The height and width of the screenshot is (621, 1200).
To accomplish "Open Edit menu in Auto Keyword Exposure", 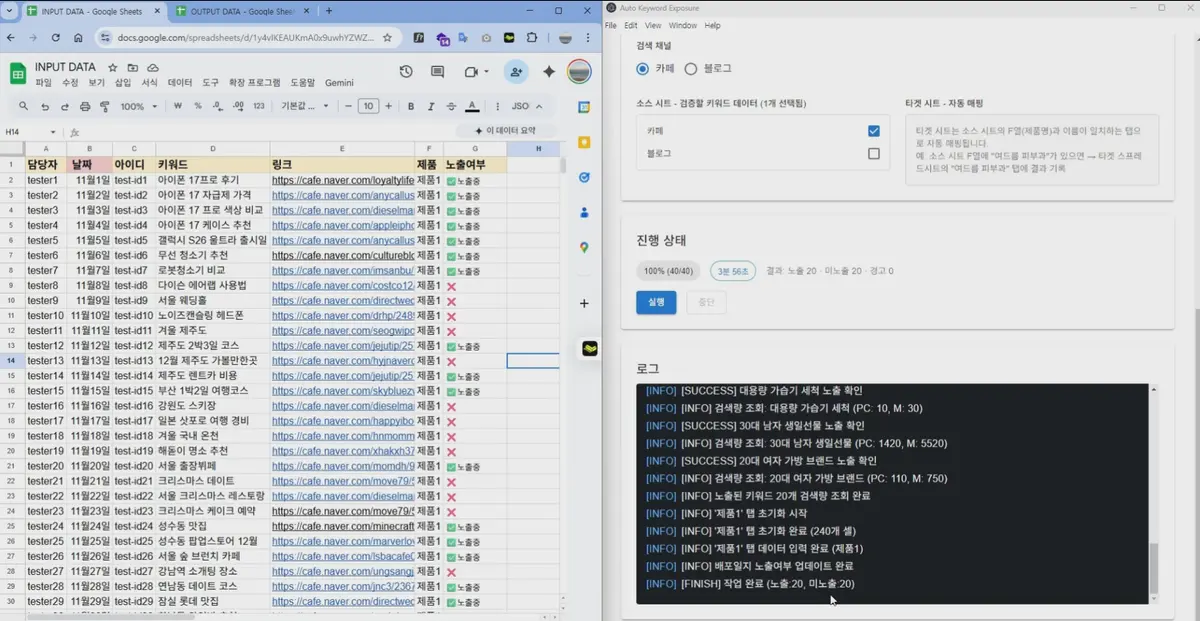I will pos(631,25).
